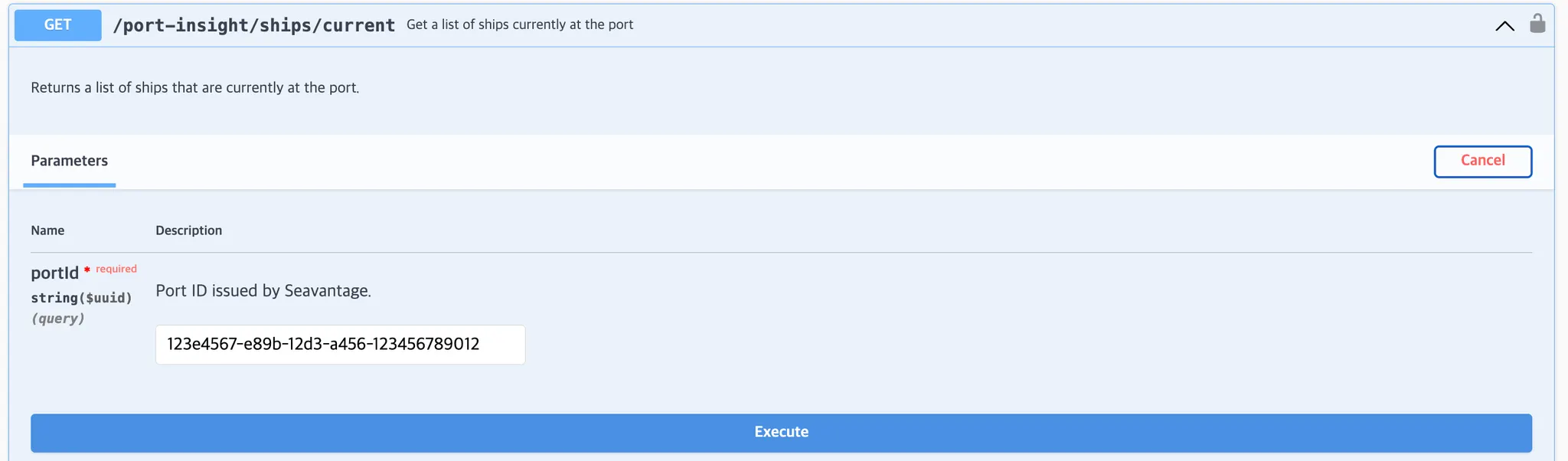This screenshot has height=461, width=1568.
Task: Click the string($uuid) type label
Action: pos(81,298)
